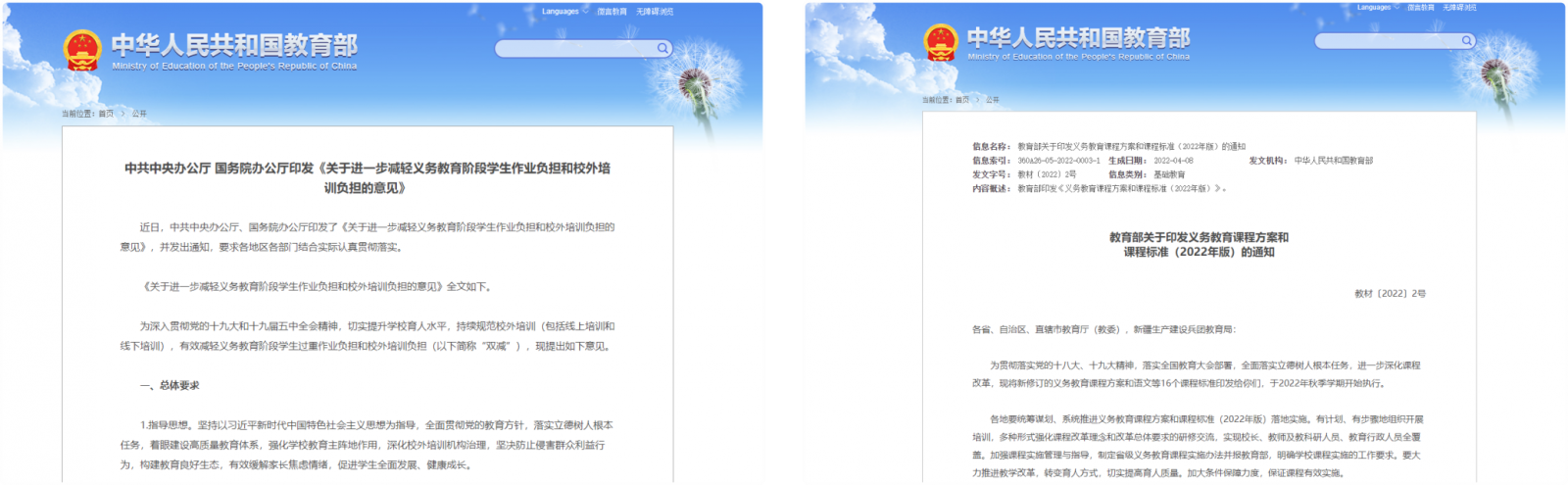Click the search input field on left page
This screenshot has width=1568, height=485.
tap(575, 48)
